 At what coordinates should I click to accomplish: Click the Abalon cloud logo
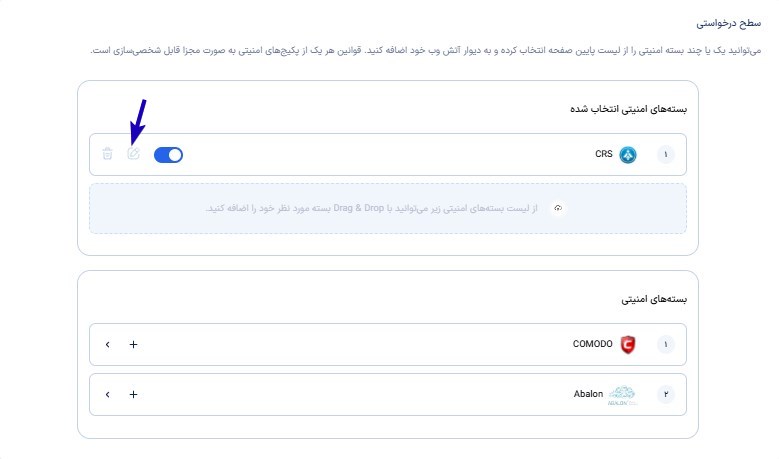tap(622, 395)
